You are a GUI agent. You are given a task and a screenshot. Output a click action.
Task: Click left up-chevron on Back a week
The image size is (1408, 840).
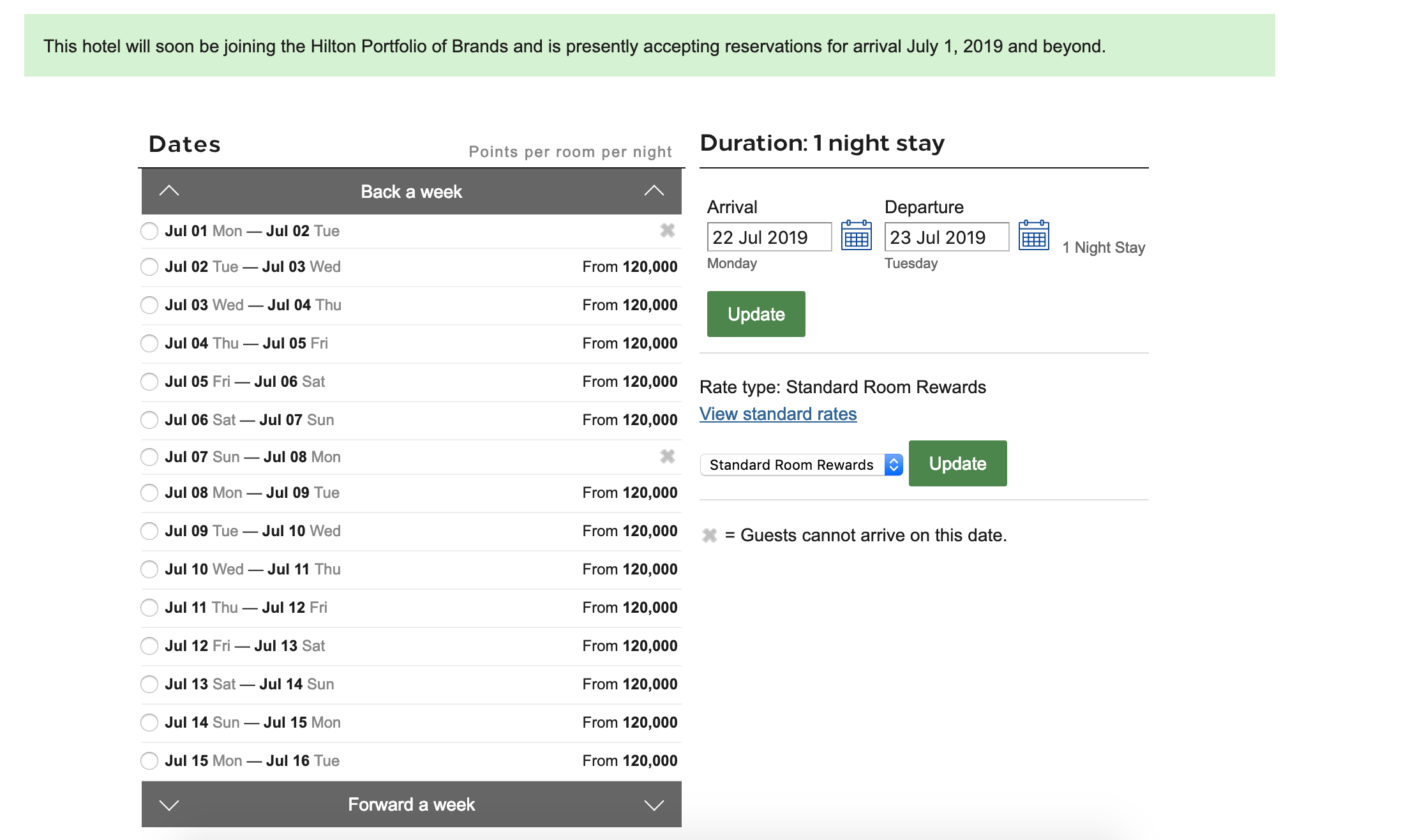click(169, 191)
